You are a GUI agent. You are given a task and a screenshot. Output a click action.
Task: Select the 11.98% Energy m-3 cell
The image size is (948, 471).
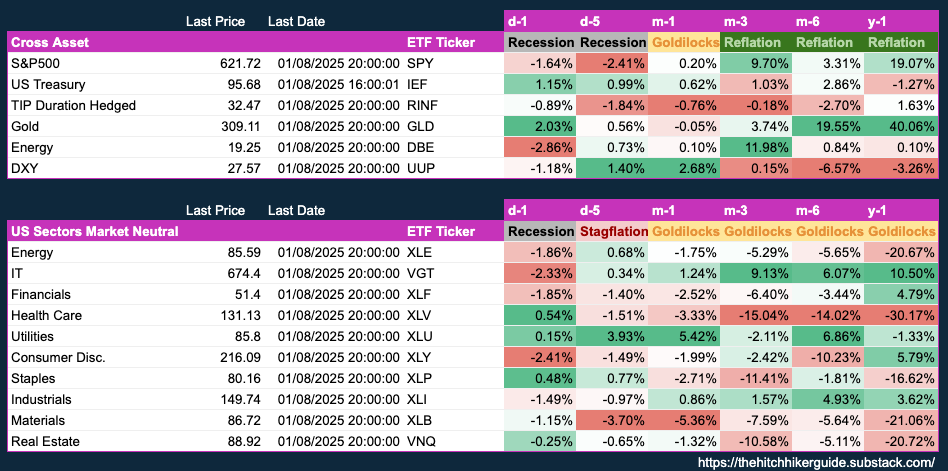(x=755, y=148)
